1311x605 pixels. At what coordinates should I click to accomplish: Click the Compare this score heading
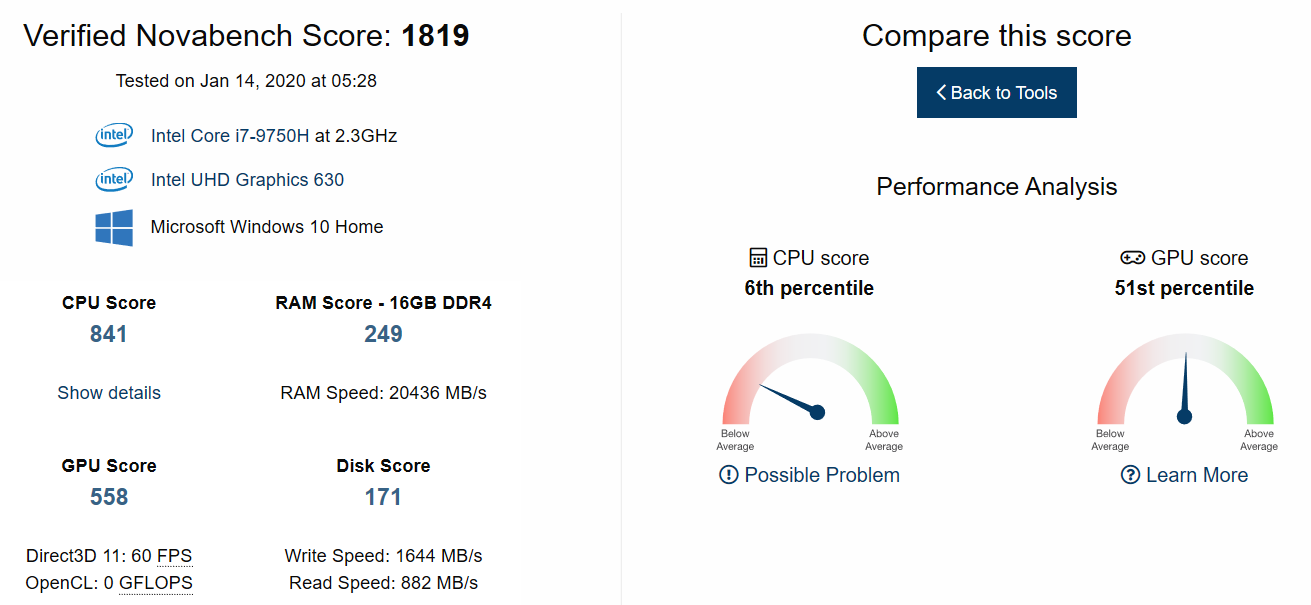[997, 36]
